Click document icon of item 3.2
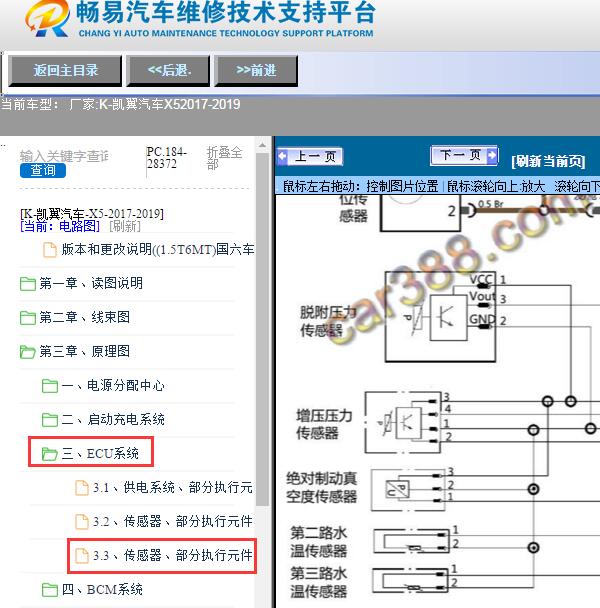600x608 pixels. [x=81, y=522]
